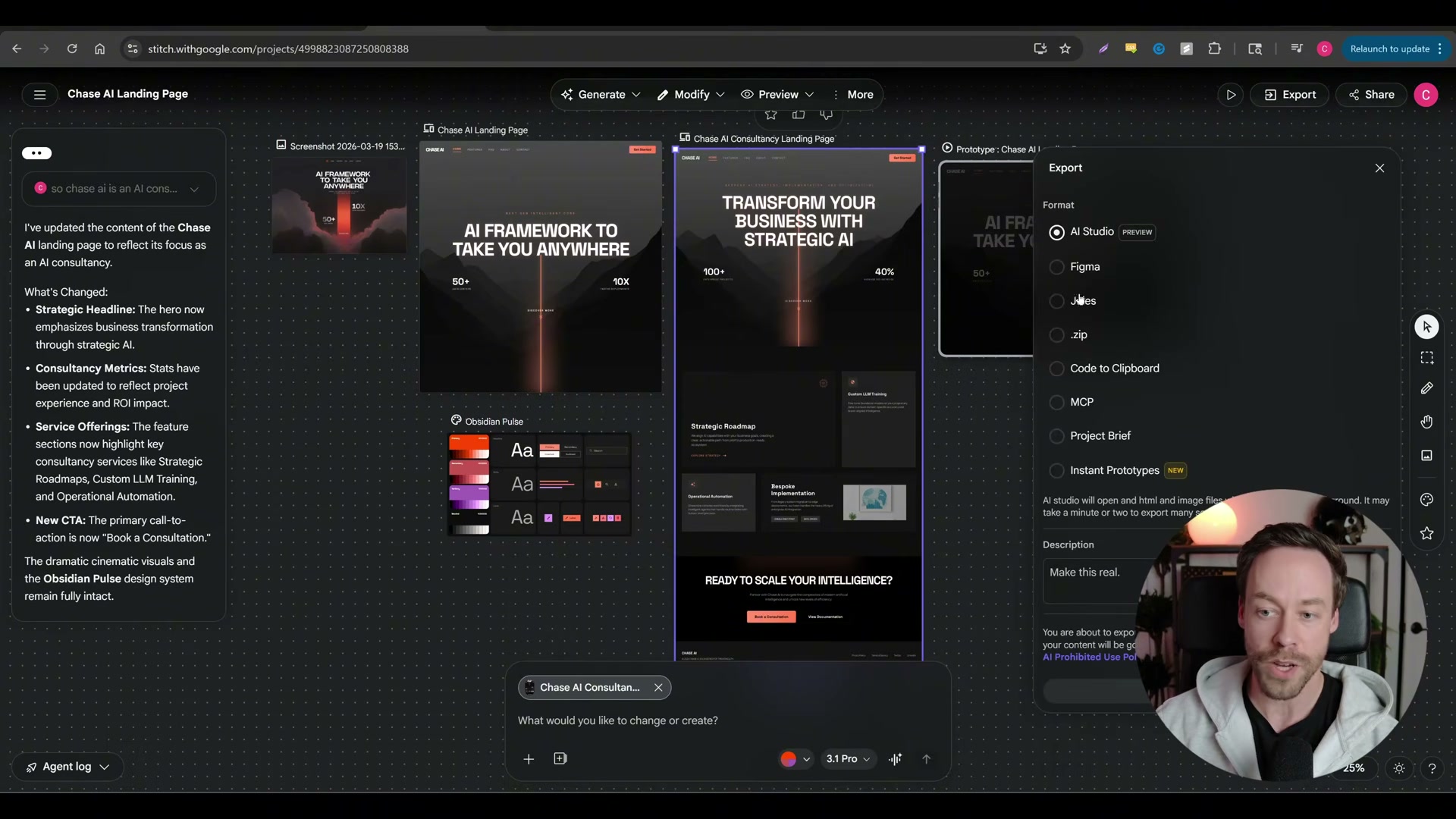Close the Export panel
Image resolution: width=1456 pixels, height=819 pixels.
point(1379,168)
